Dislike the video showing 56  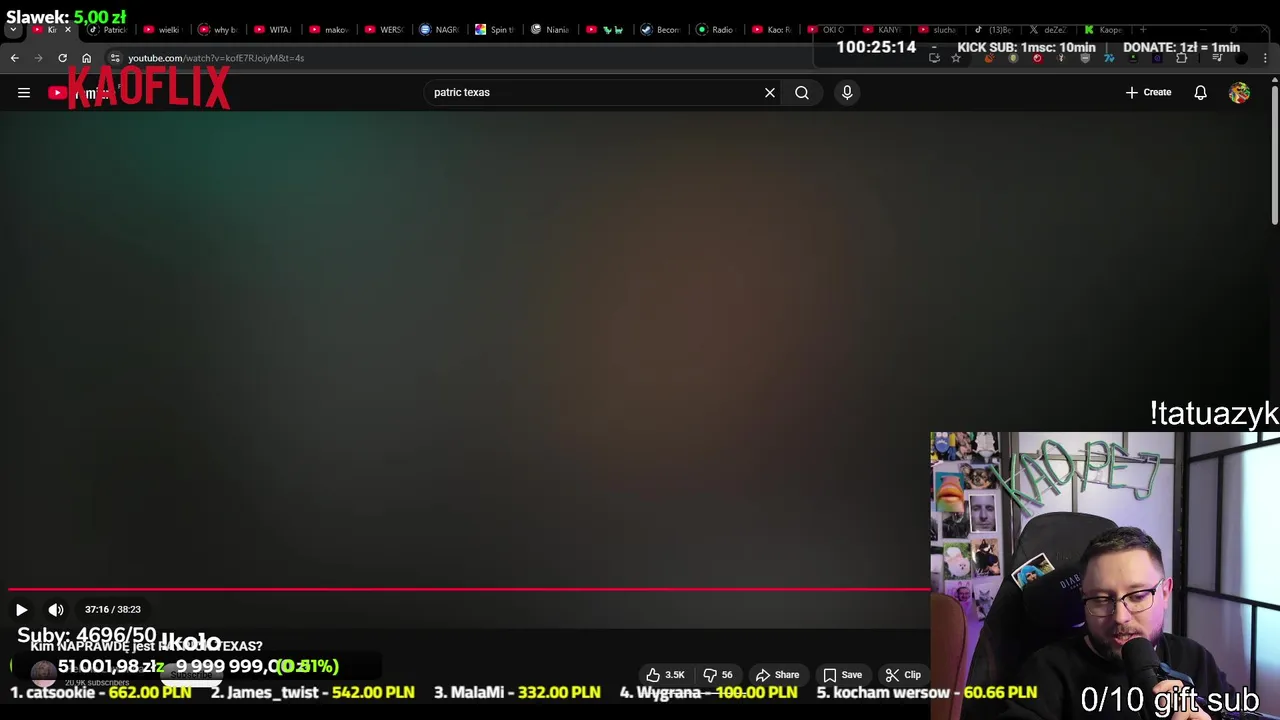718,675
